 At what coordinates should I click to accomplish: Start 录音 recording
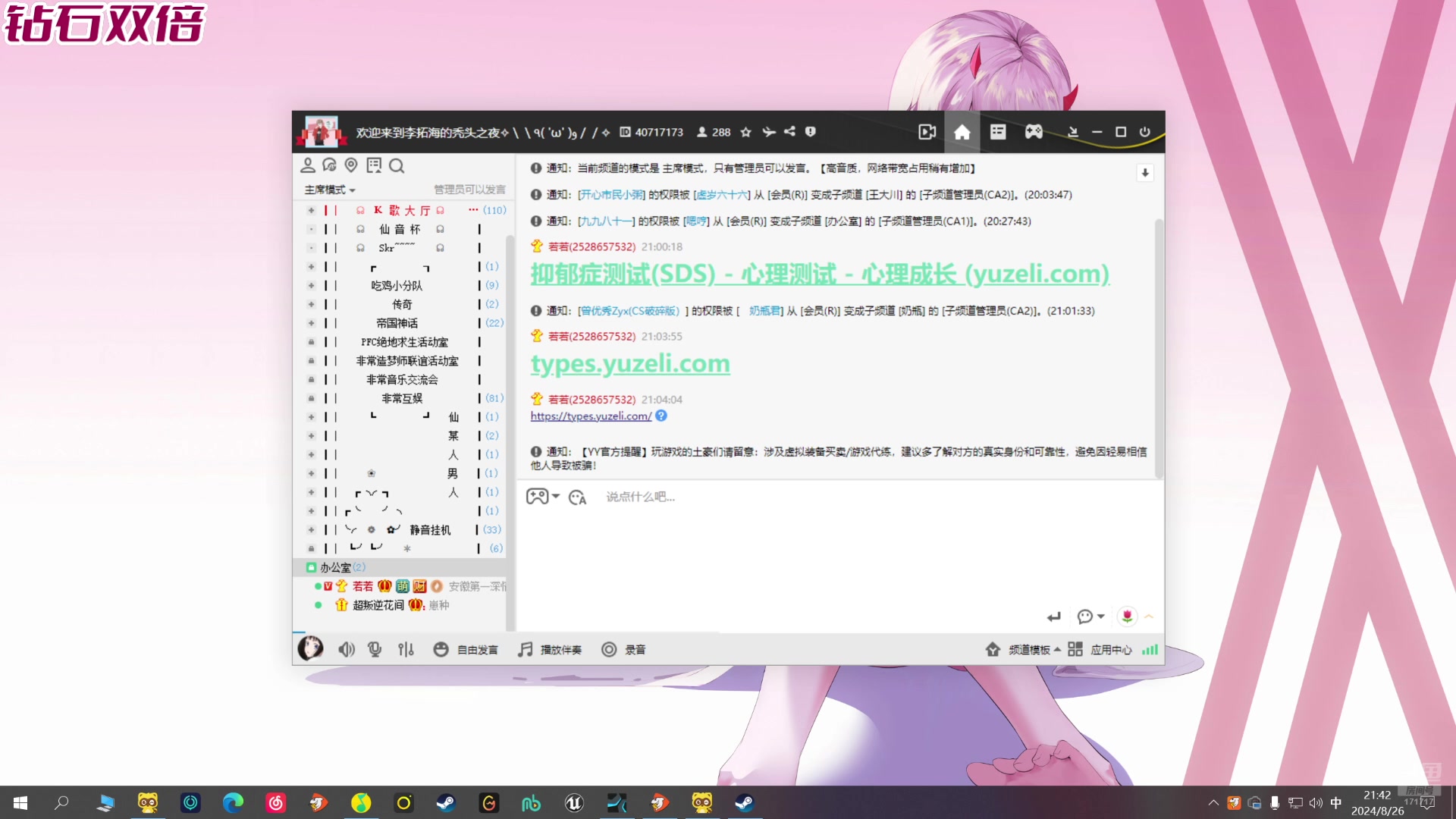click(623, 649)
